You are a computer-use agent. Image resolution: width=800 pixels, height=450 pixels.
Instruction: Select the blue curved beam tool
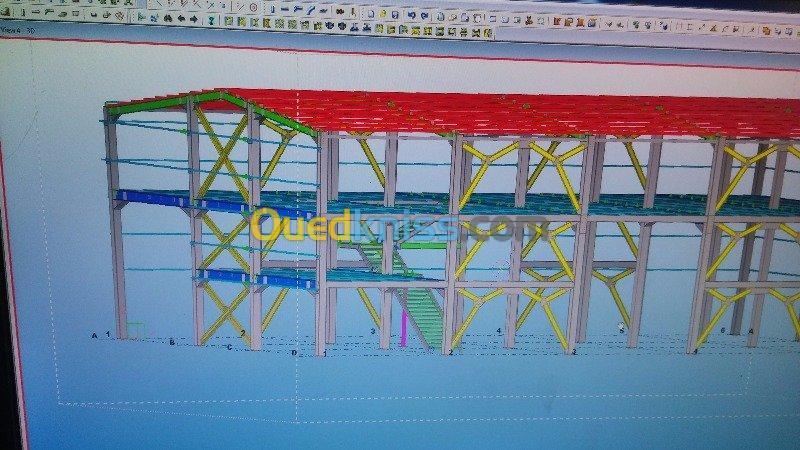[311, 10]
